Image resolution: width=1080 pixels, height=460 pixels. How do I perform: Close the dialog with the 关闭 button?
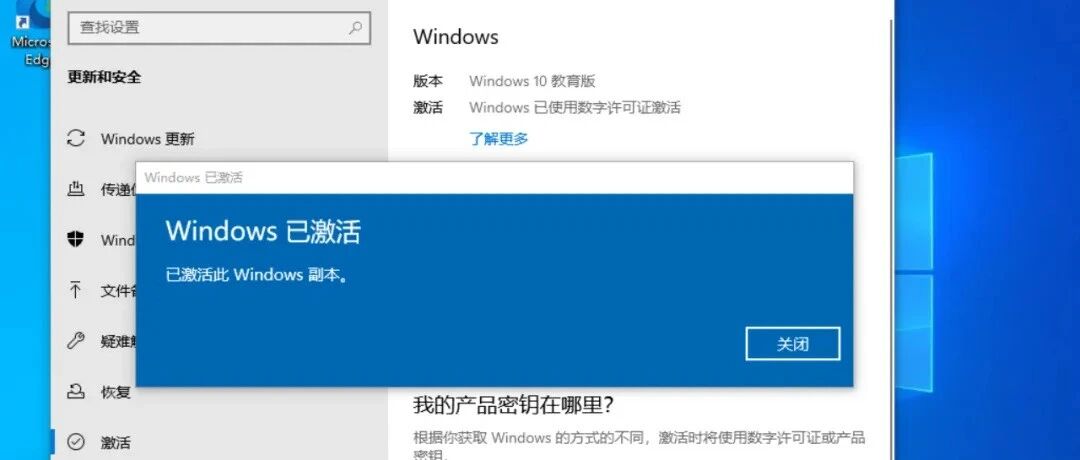793,344
